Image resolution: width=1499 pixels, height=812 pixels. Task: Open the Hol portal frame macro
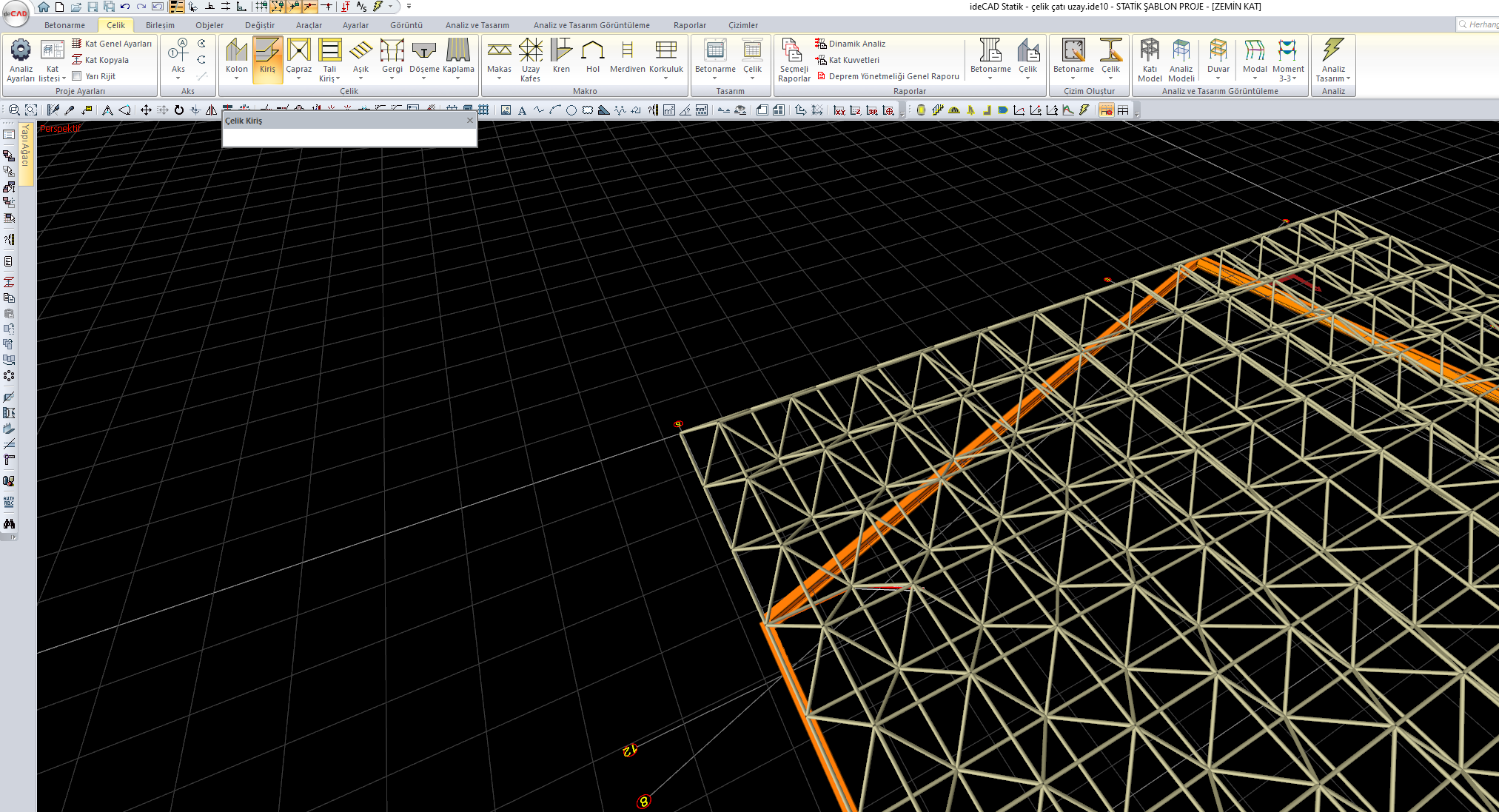593,56
